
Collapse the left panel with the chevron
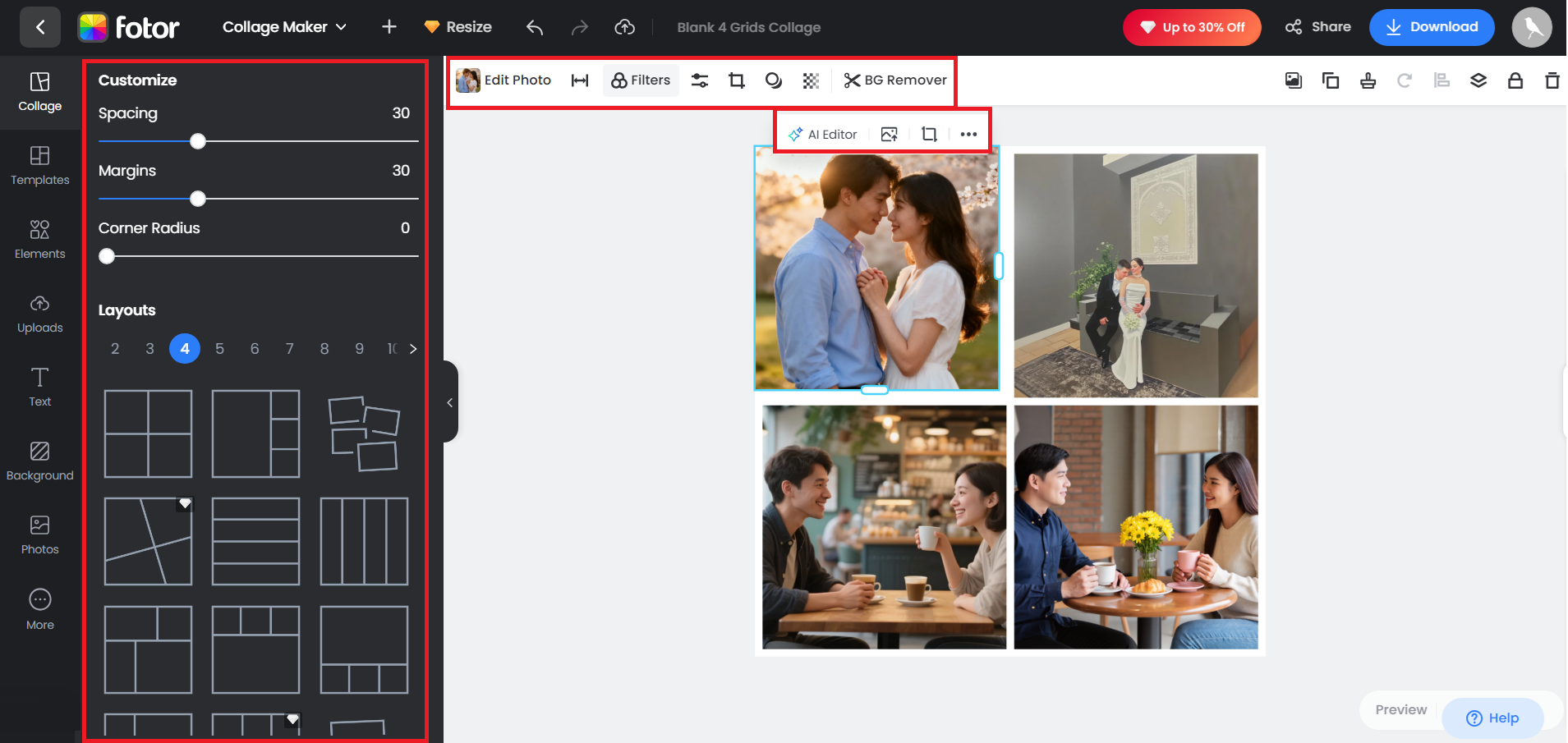[449, 401]
